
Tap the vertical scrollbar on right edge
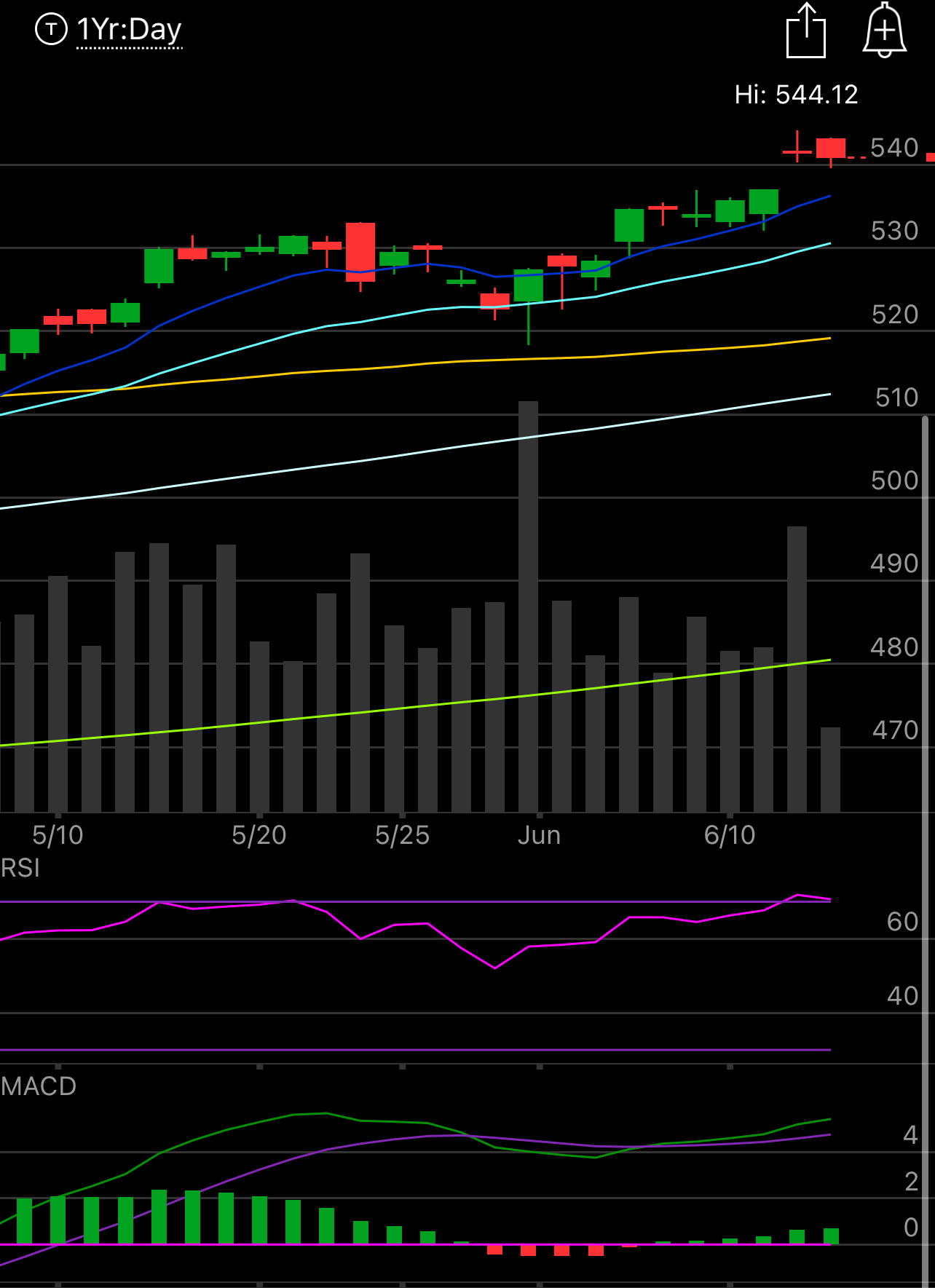pos(926,850)
